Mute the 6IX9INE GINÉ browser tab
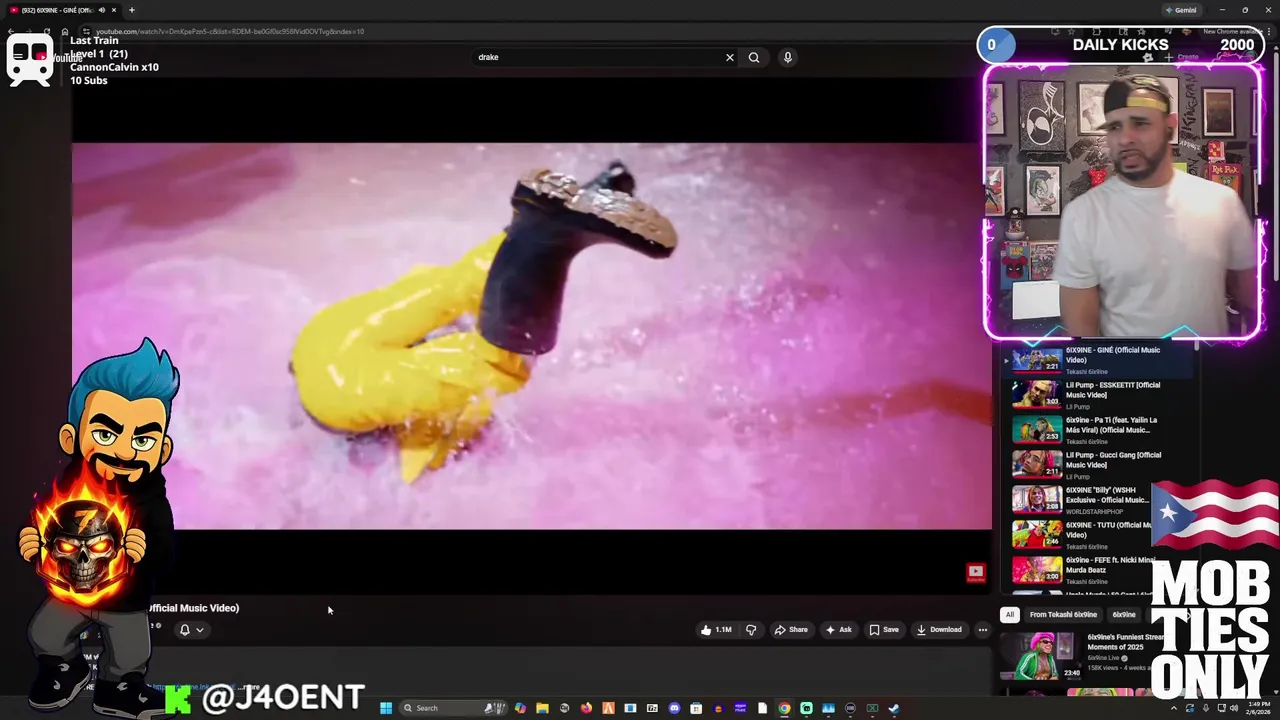 102,10
